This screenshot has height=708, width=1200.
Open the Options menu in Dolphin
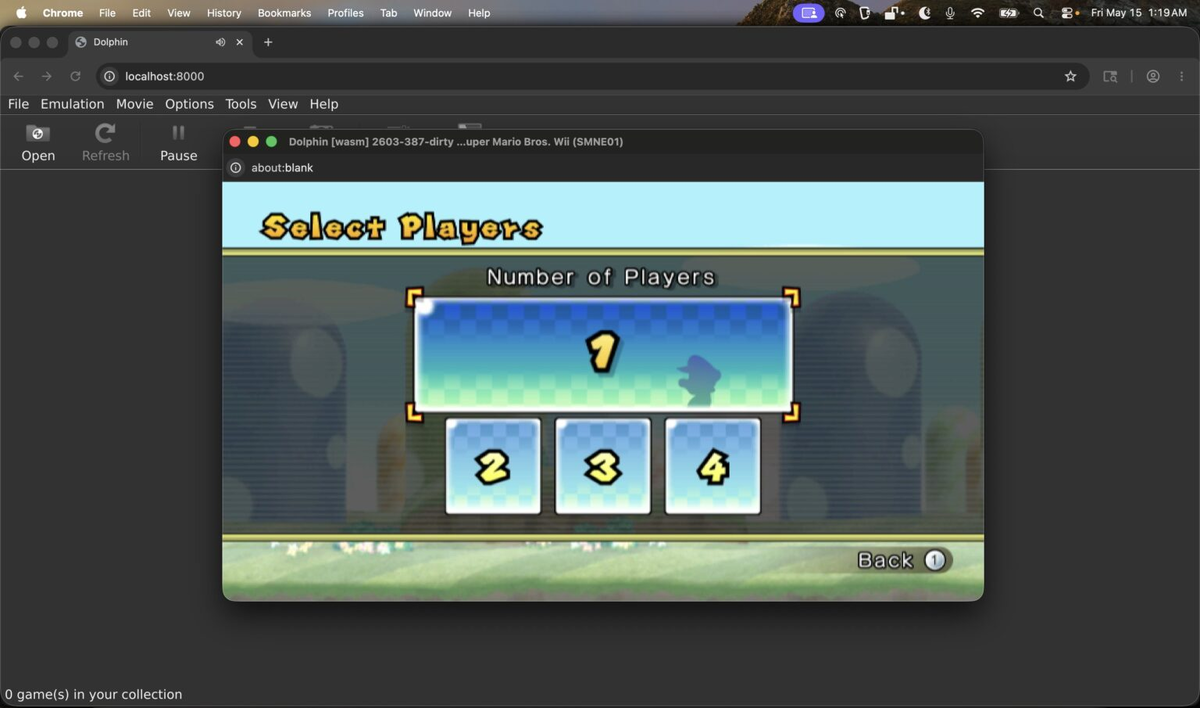tap(189, 104)
